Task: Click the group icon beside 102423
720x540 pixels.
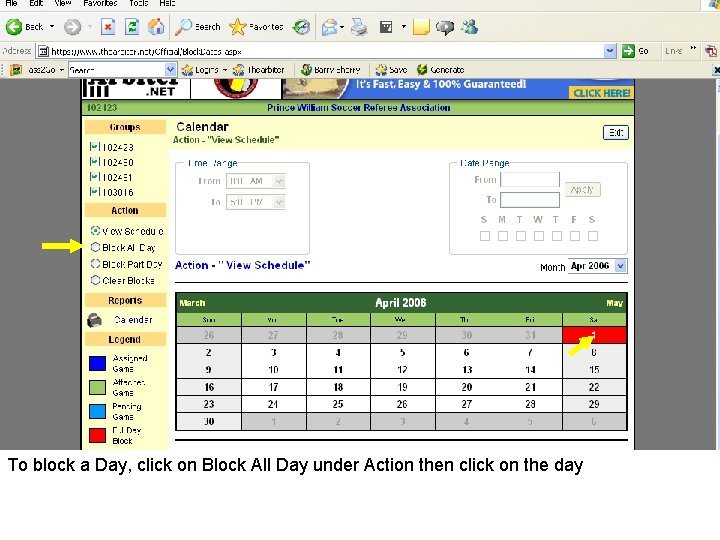Action: (94, 147)
